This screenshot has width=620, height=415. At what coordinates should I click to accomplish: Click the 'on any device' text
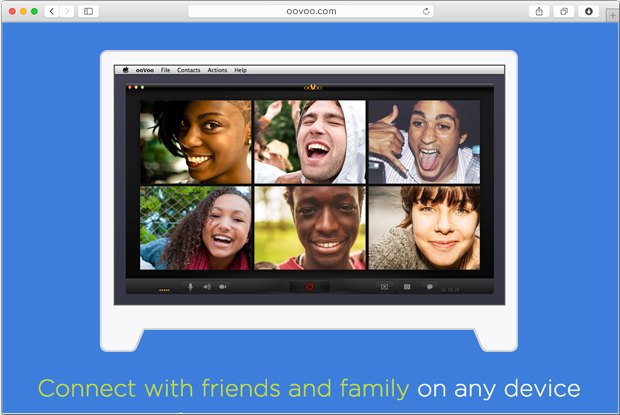click(x=499, y=389)
